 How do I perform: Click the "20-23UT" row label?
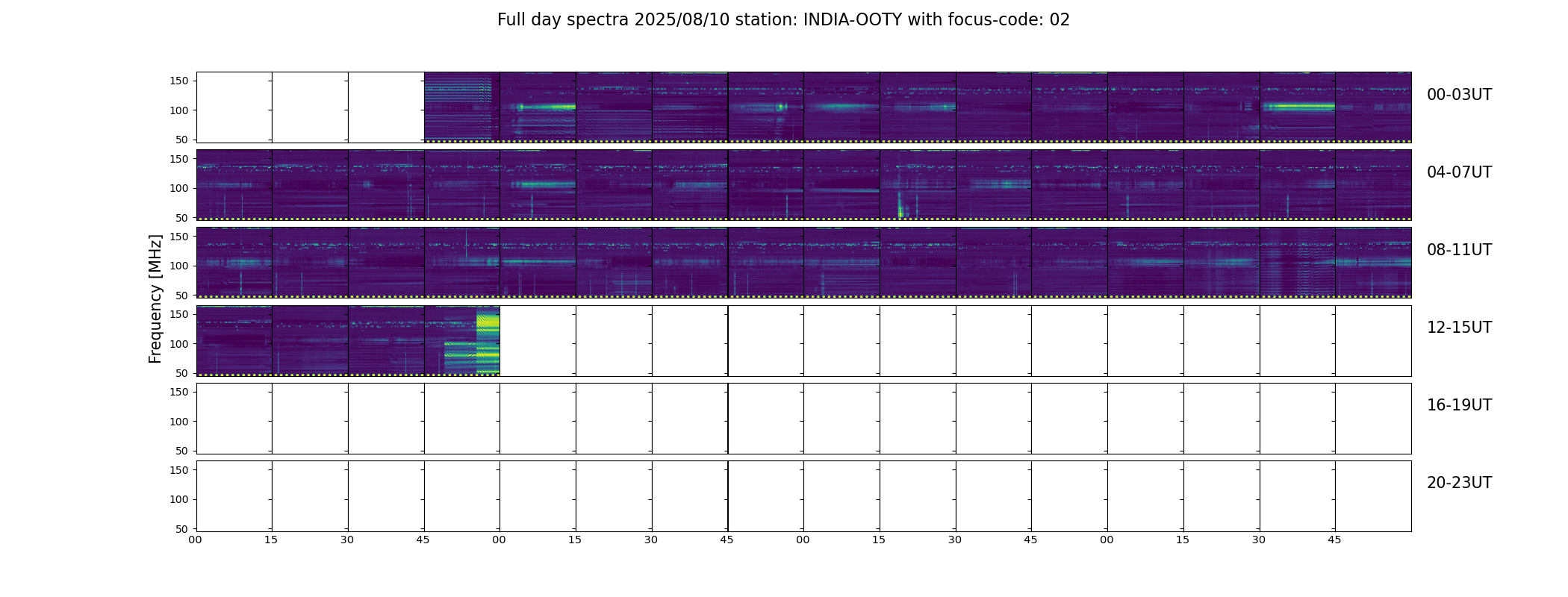click(x=1459, y=483)
